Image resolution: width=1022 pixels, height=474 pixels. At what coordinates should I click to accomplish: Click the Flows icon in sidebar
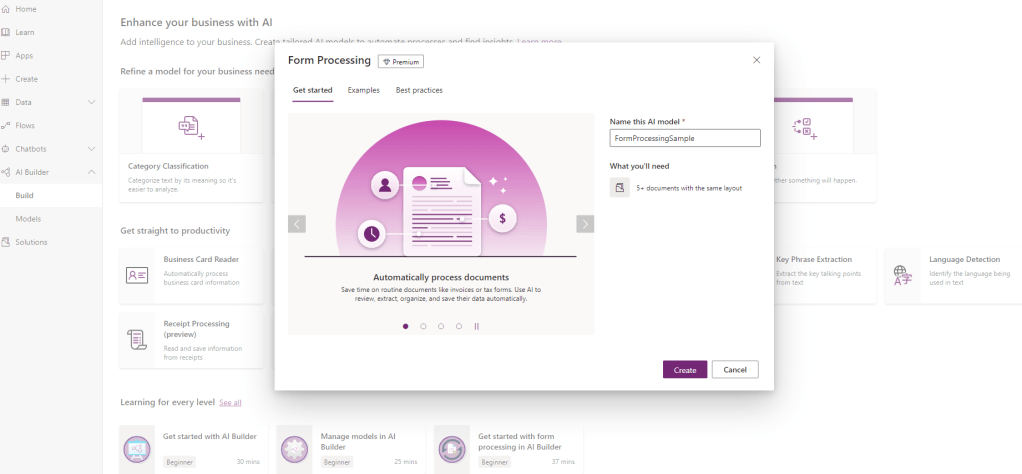6,125
